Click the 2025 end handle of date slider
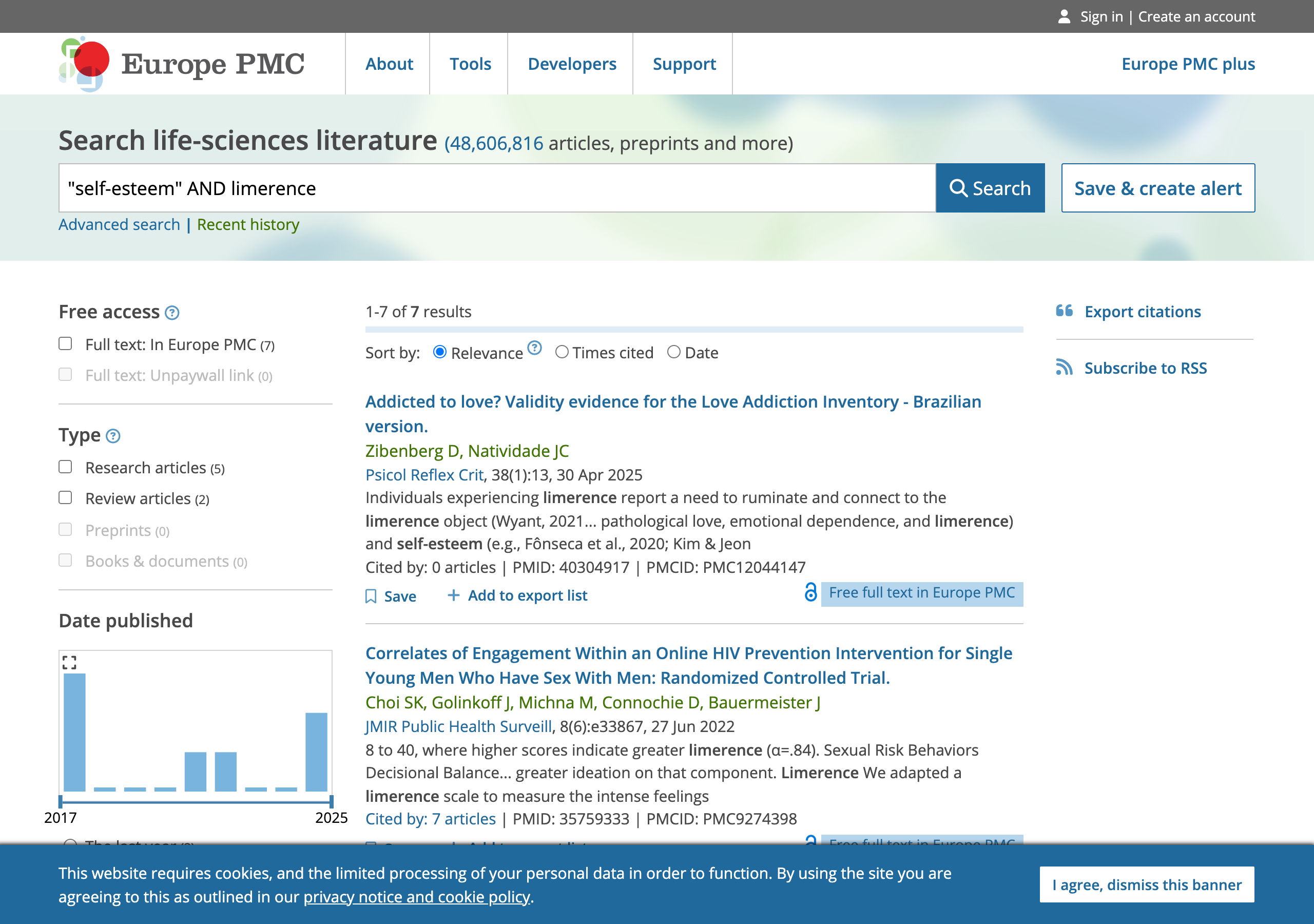1314x924 pixels. pyautogui.click(x=332, y=801)
